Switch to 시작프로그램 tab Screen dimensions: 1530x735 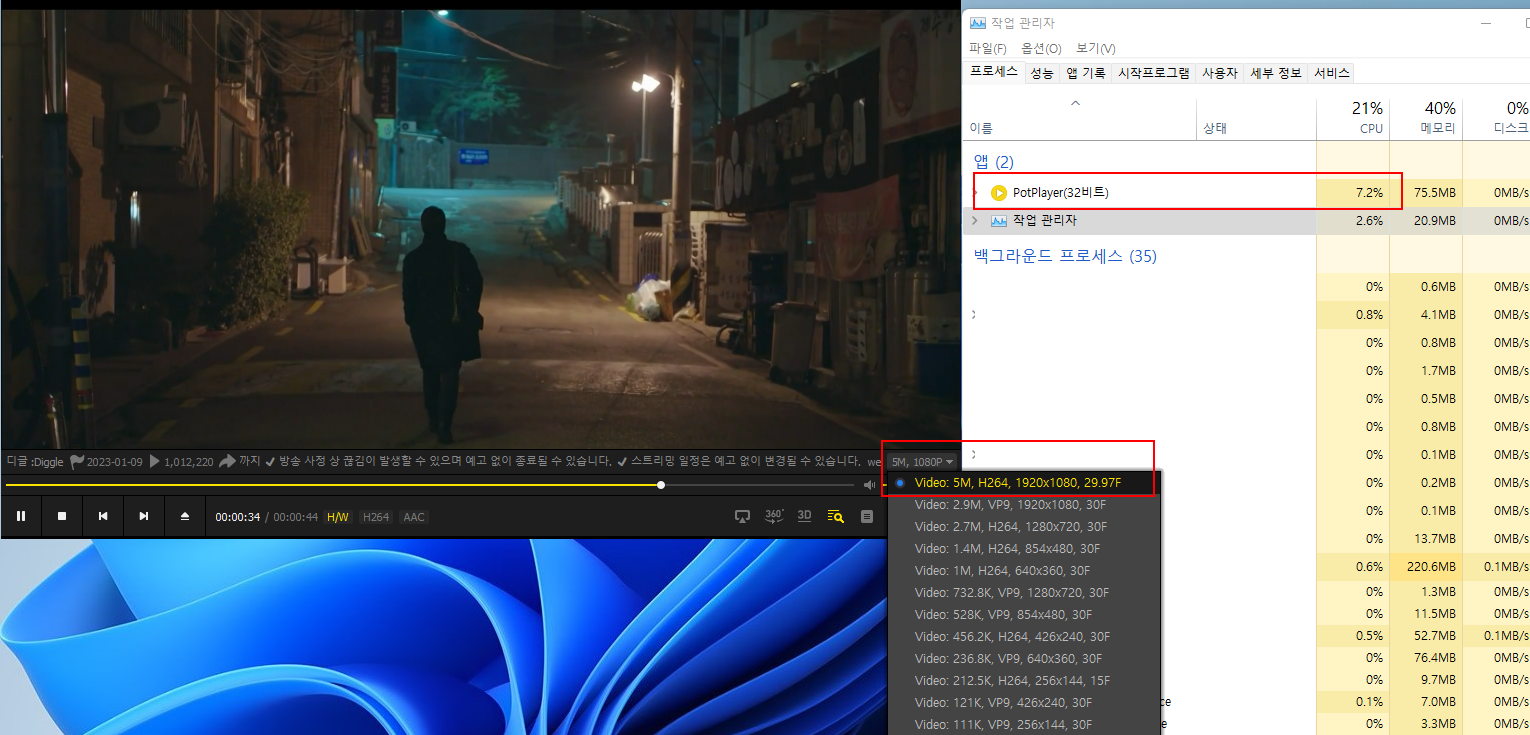pos(1154,73)
